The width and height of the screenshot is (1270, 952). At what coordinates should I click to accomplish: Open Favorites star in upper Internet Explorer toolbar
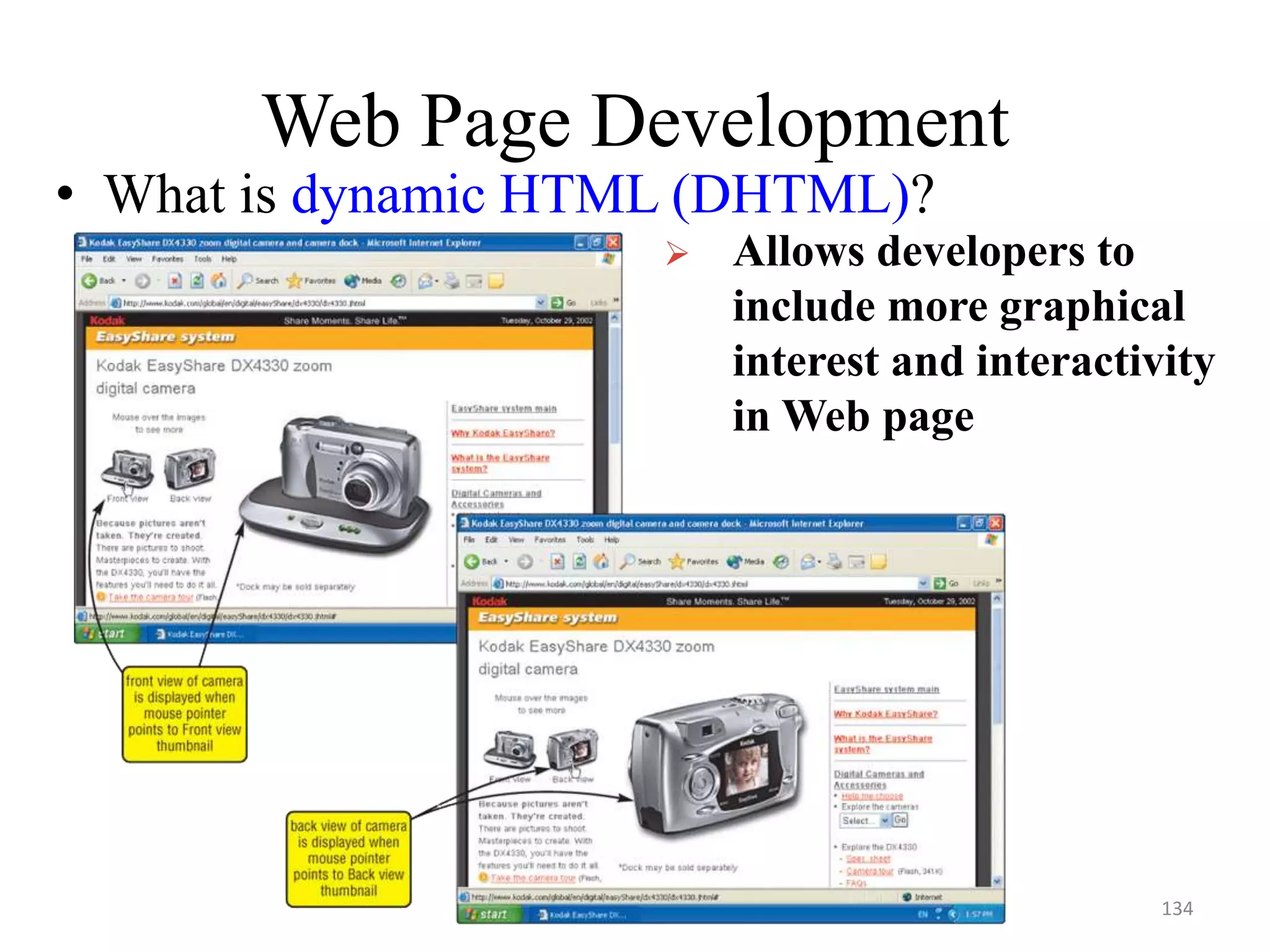311,281
